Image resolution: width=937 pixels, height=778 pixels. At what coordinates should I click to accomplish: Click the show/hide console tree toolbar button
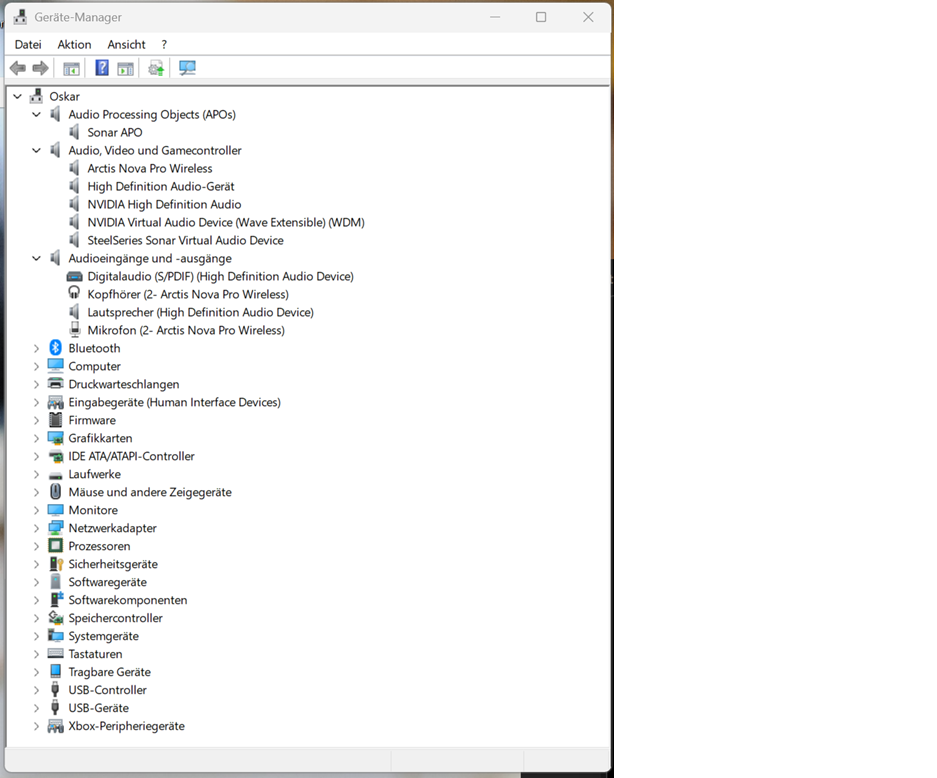tap(71, 69)
